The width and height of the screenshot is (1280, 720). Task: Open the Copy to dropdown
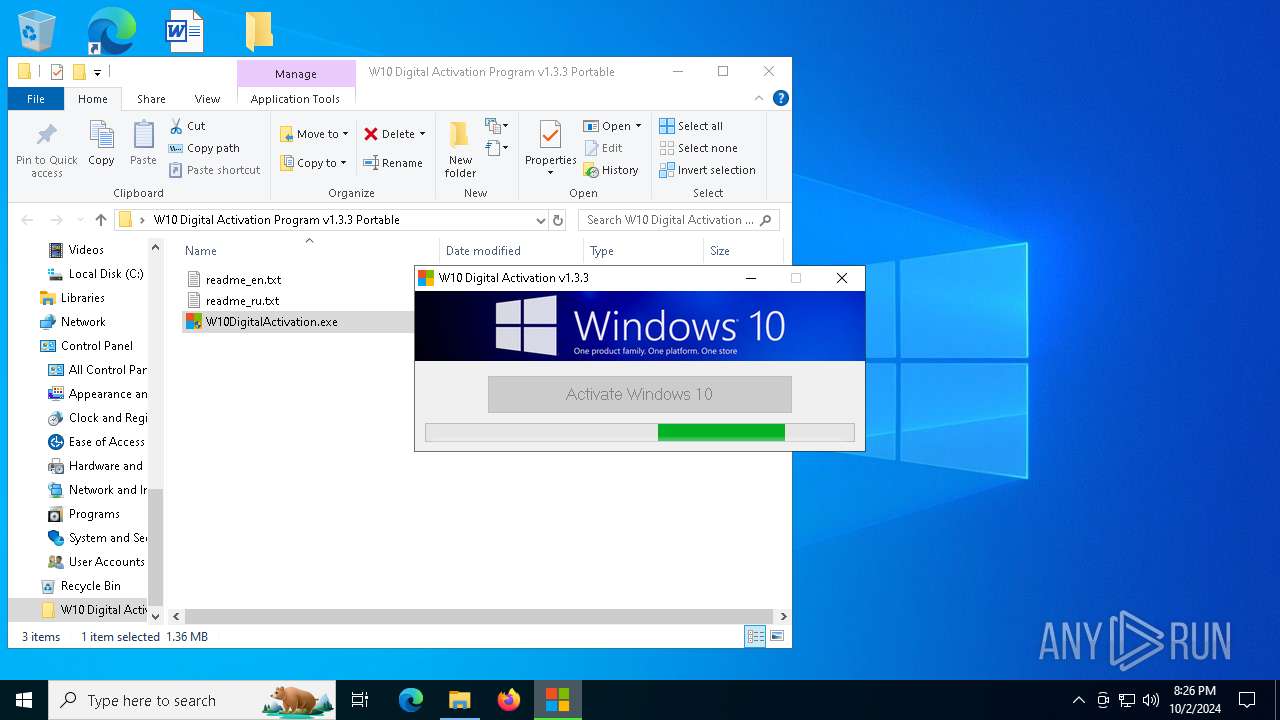coord(313,163)
